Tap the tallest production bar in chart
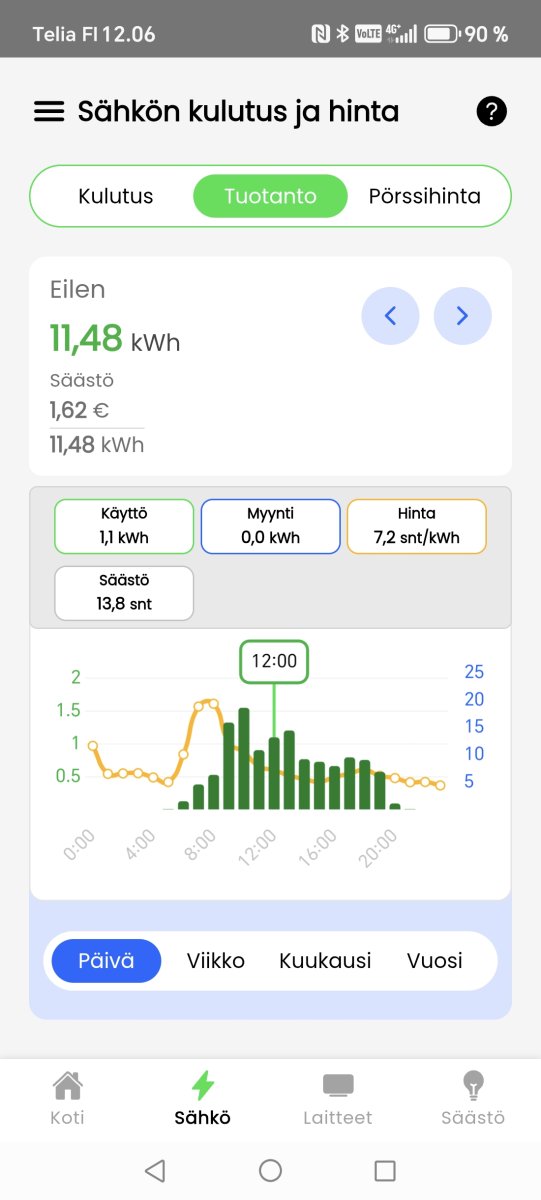Viewport: 541px width, 1200px height. pos(244,758)
